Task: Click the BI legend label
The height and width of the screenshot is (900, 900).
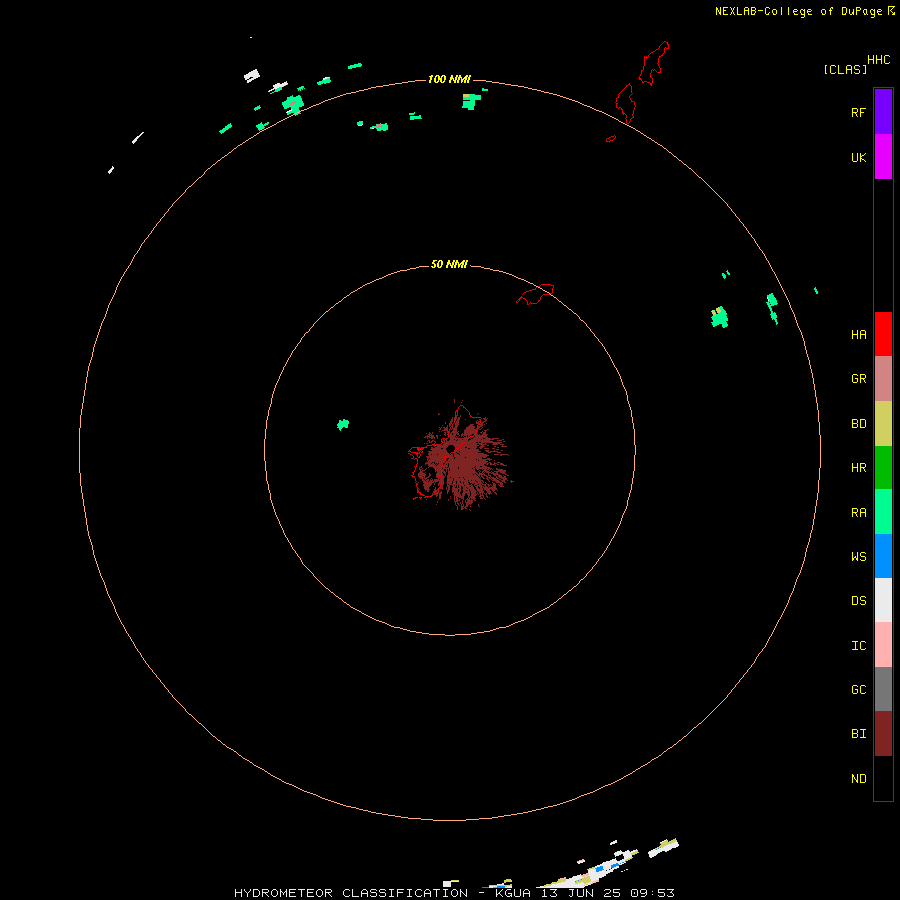Action: (x=858, y=734)
